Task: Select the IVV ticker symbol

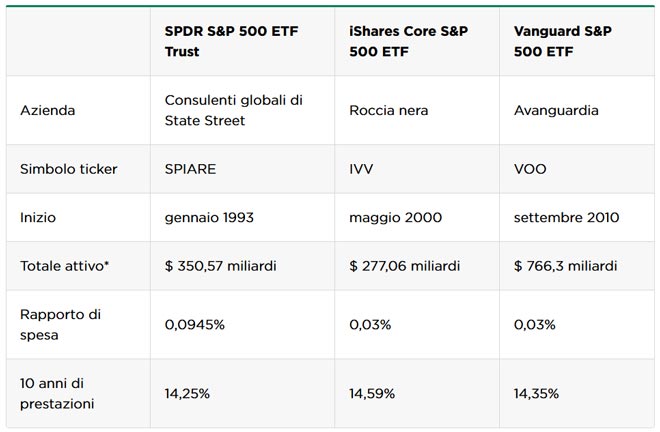Action: [362, 169]
